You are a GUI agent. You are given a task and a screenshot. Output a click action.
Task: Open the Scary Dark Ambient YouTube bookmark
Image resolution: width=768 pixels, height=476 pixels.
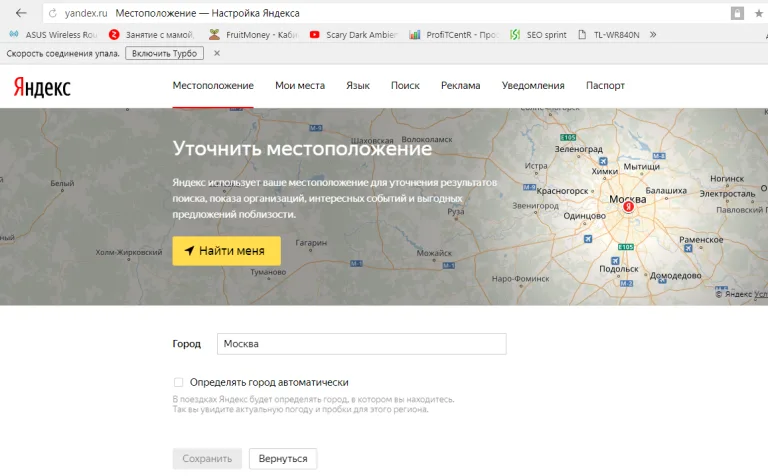pos(354,35)
